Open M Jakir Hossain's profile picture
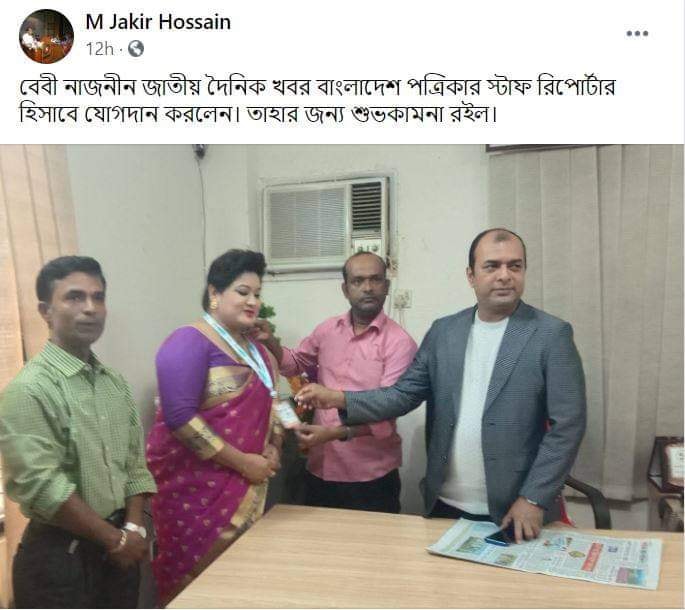Image resolution: width=685 pixels, height=610 pixels. pos(46,36)
